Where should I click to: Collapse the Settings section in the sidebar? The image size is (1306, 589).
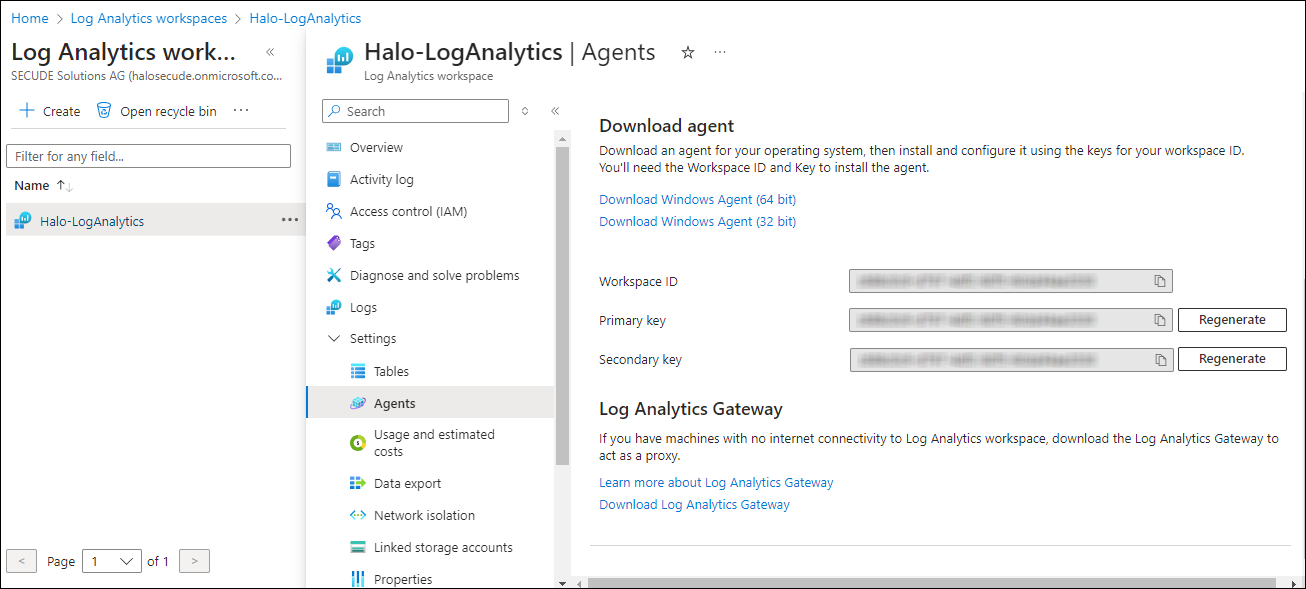click(x=334, y=338)
